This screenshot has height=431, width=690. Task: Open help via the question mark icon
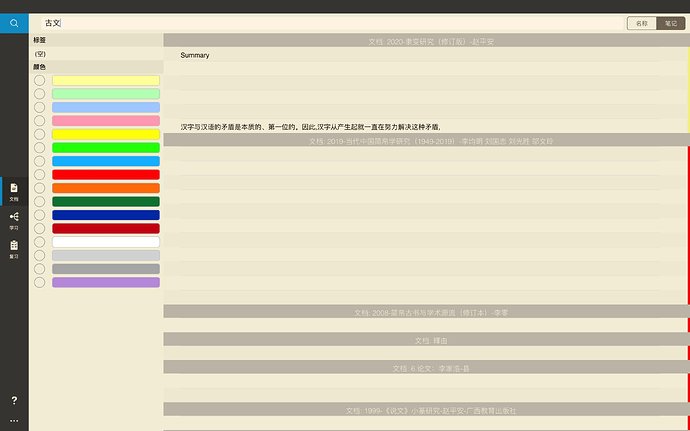(x=14, y=400)
